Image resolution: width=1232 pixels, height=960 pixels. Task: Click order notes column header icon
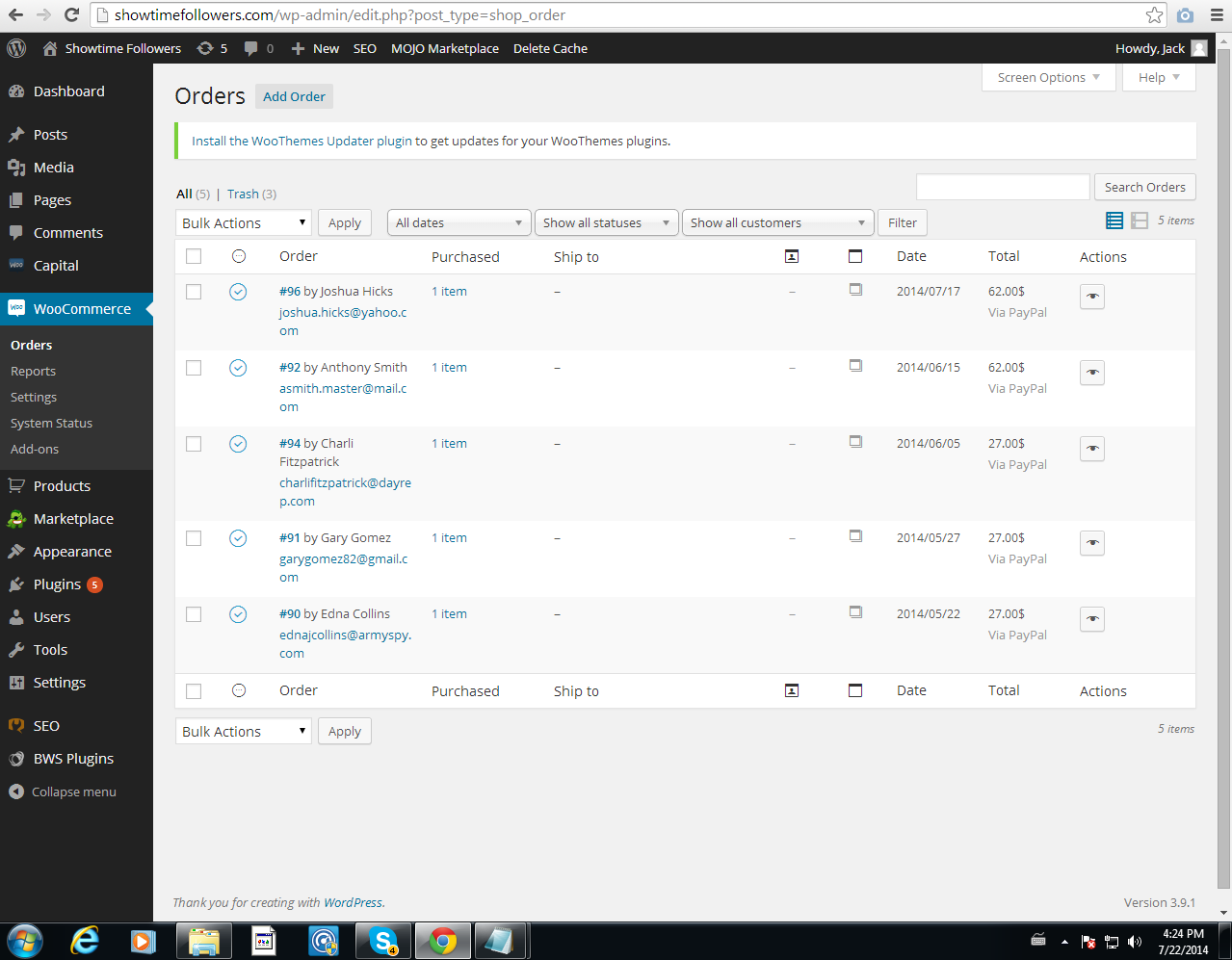coord(855,256)
